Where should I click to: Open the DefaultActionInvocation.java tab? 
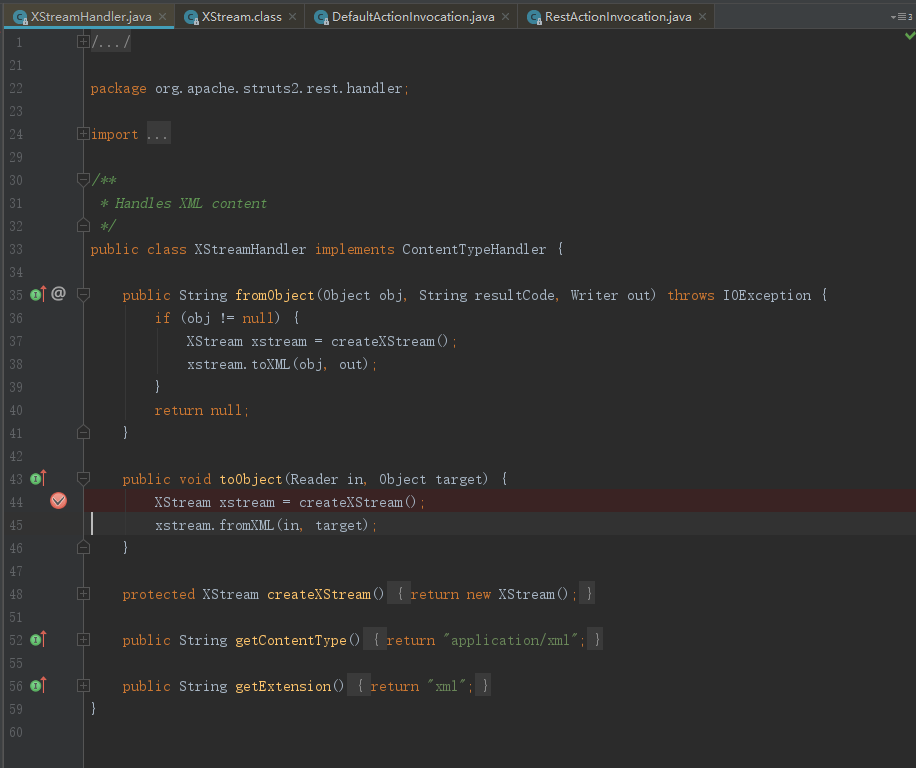[412, 17]
